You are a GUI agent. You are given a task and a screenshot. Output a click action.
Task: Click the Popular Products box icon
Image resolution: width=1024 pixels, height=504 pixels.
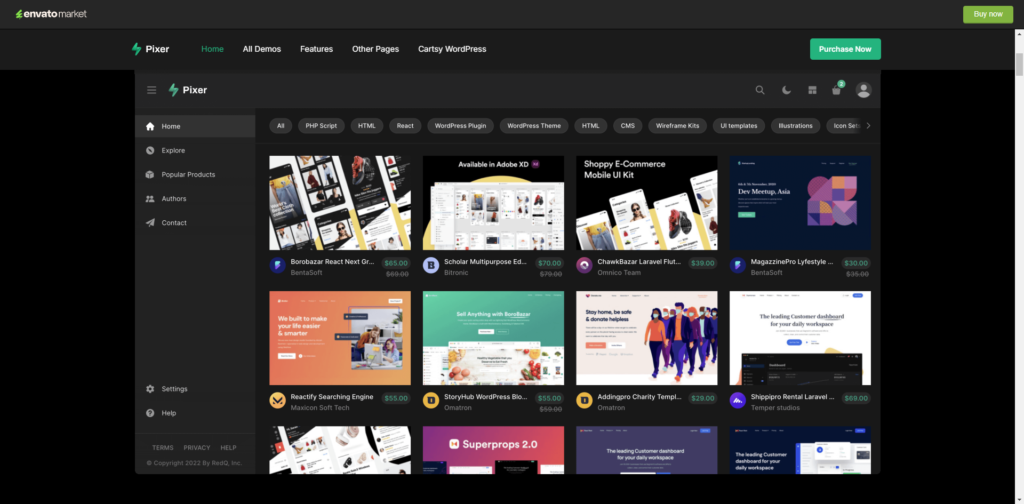pyautogui.click(x=150, y=175)
